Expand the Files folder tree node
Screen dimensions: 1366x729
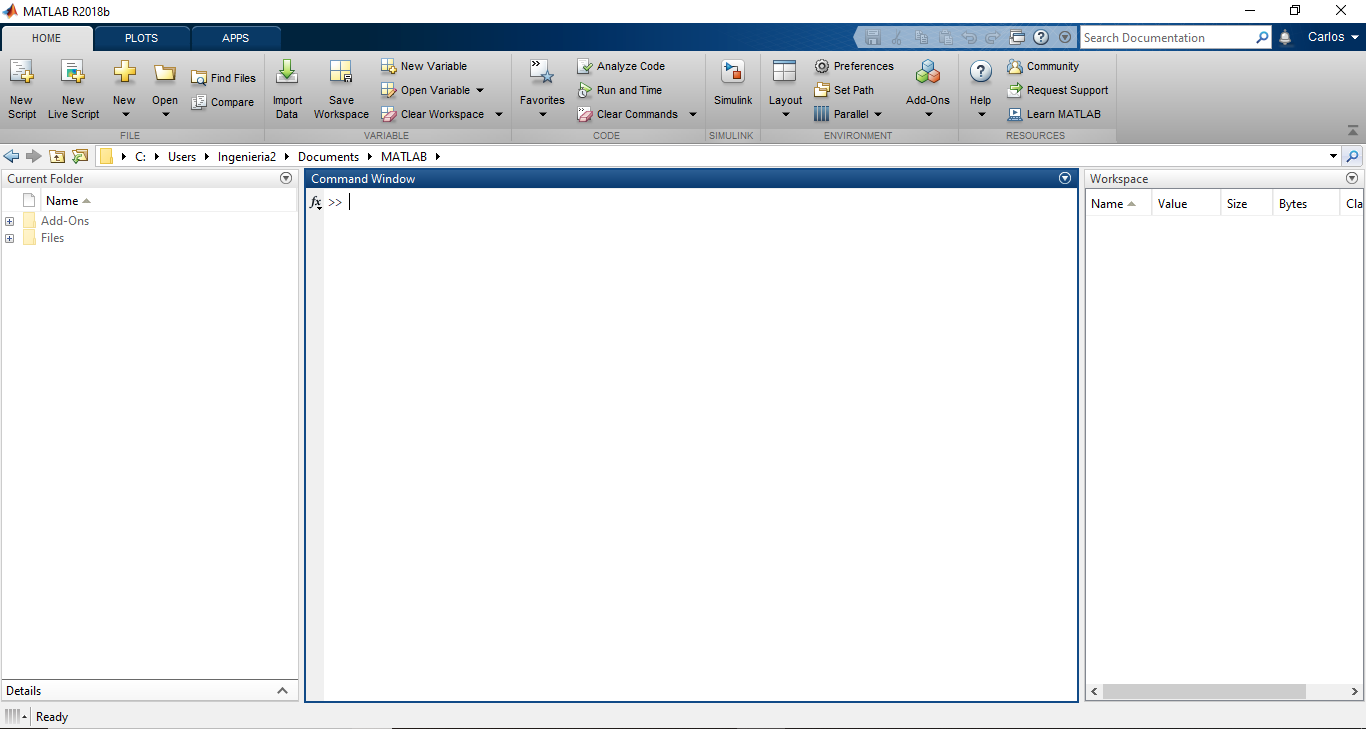point(9,238)
